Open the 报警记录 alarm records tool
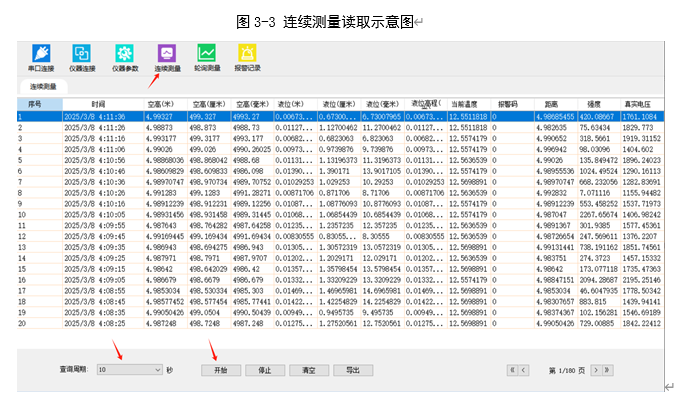Screen dimensions: 677x397 point(247,57)
